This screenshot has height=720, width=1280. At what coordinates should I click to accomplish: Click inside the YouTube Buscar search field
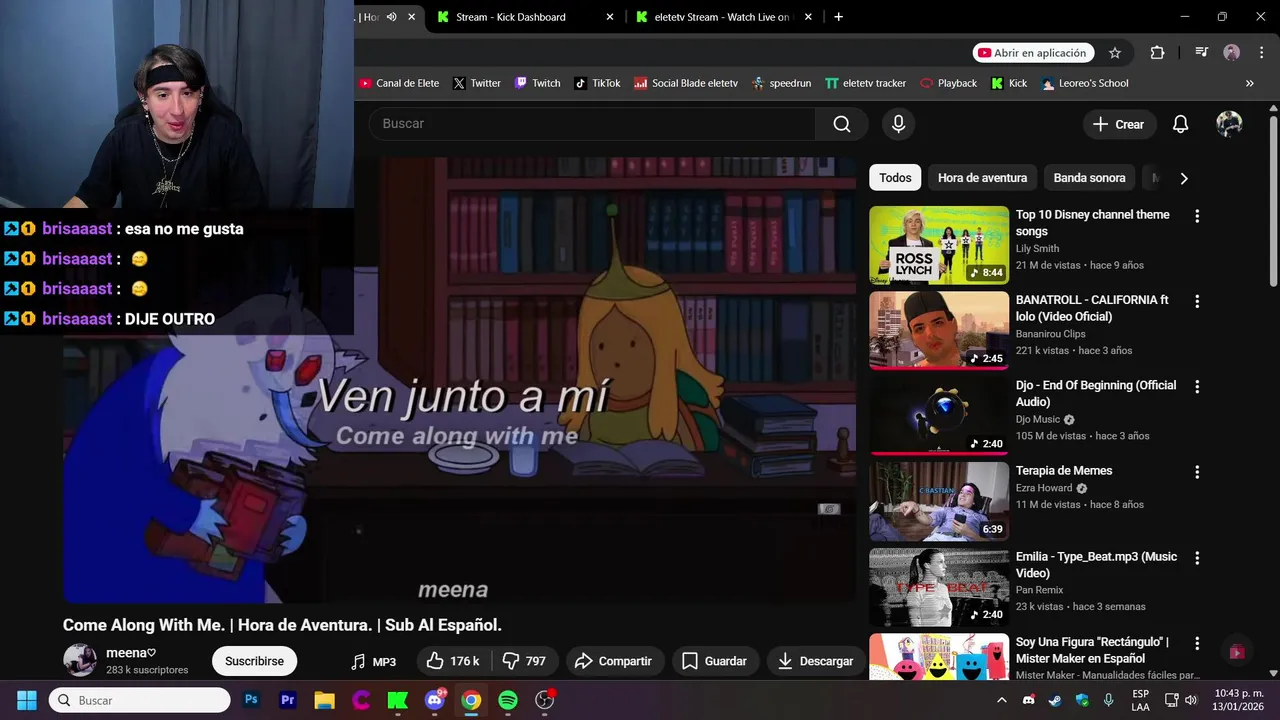(x=592, y=124)
